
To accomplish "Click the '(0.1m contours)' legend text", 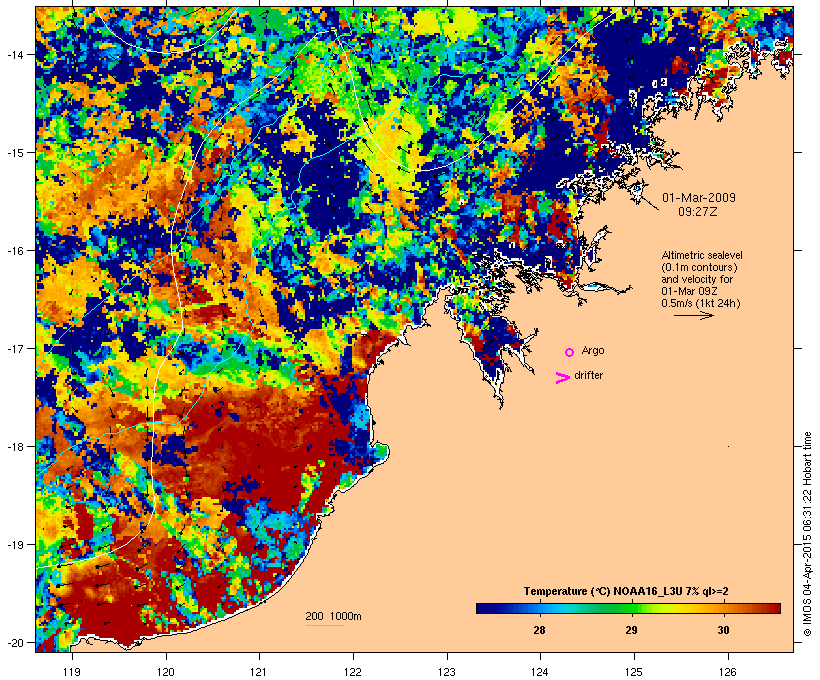I will point(699,267).
